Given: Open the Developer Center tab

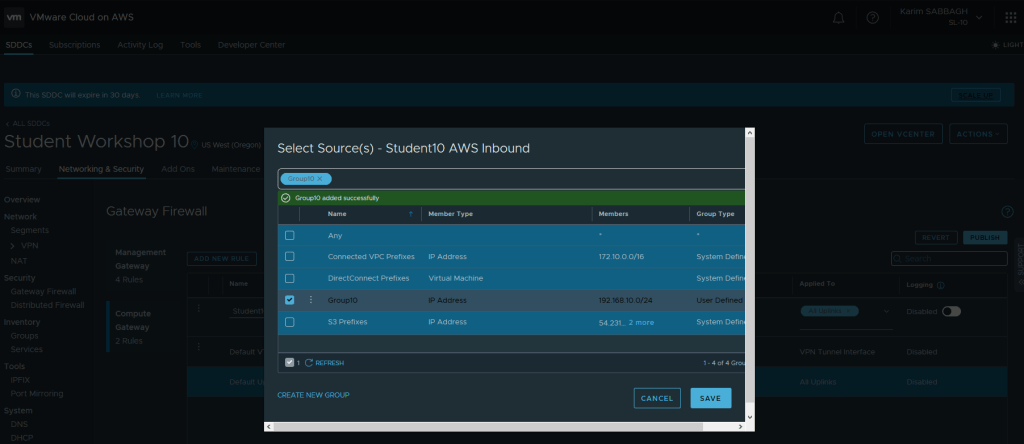Looking at the screenshot, I should [251, 45].
